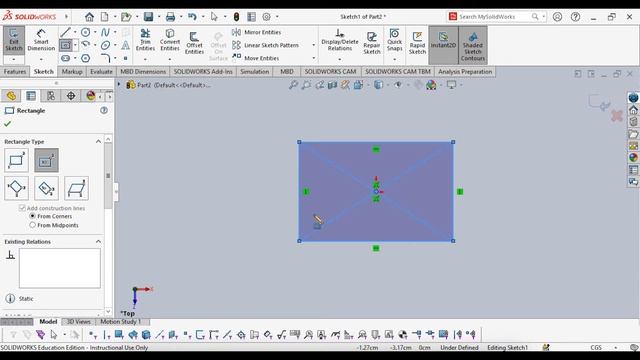
Task: Toggle Add construction lines checkbox
Action: coord(22,208)
